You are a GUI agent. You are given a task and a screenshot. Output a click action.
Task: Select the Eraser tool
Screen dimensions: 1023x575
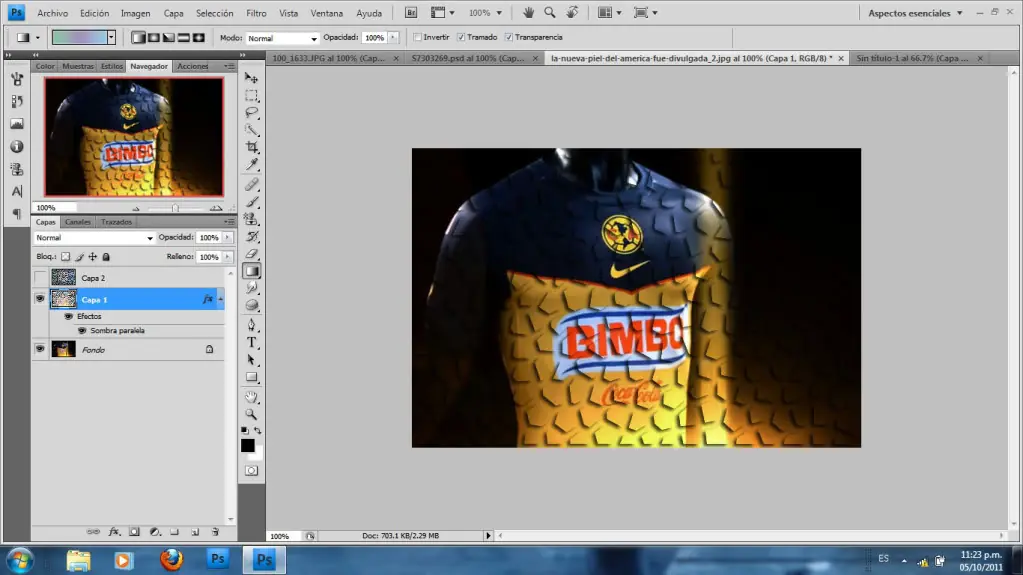point(251,254)
